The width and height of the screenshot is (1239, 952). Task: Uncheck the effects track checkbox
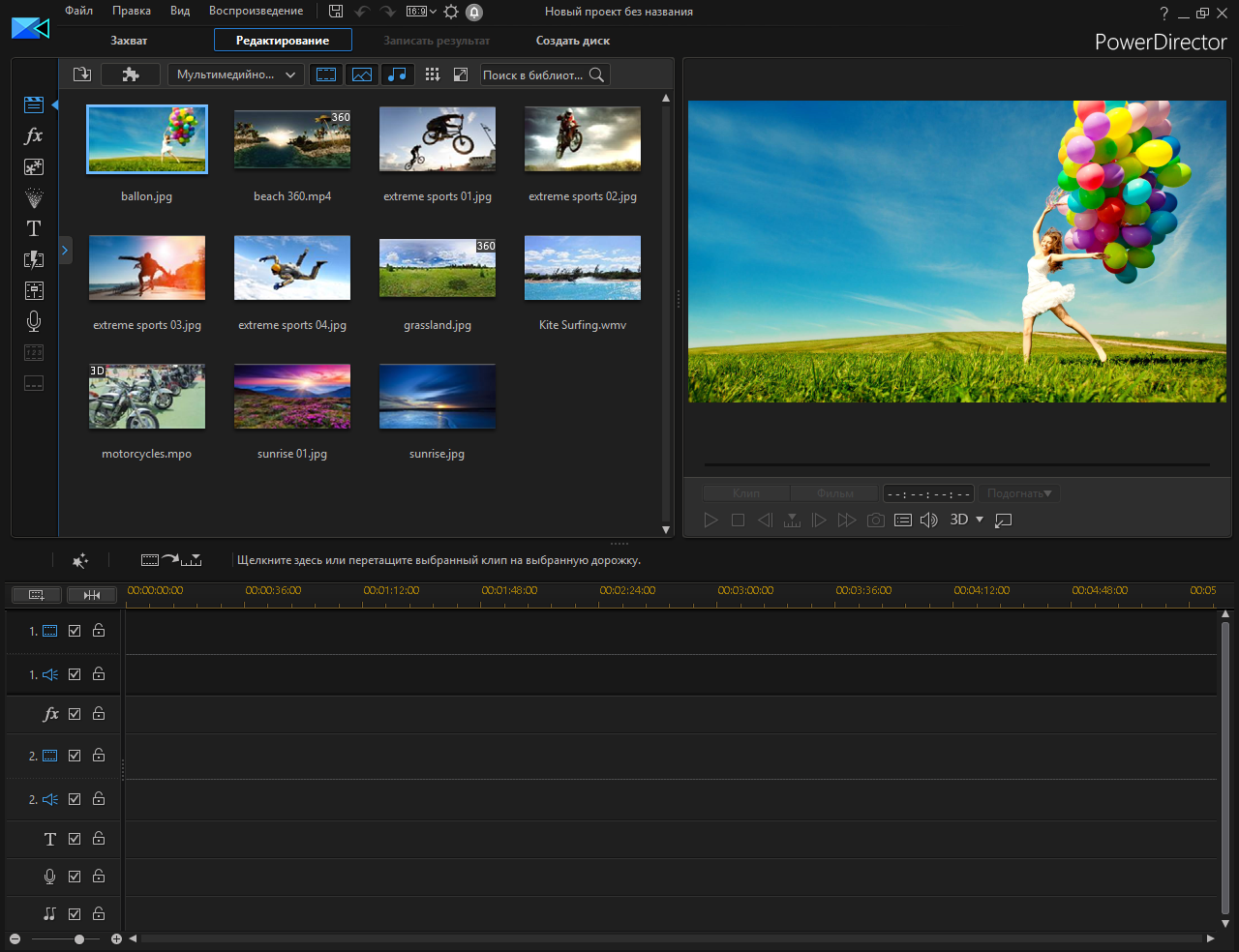(75, 714)
